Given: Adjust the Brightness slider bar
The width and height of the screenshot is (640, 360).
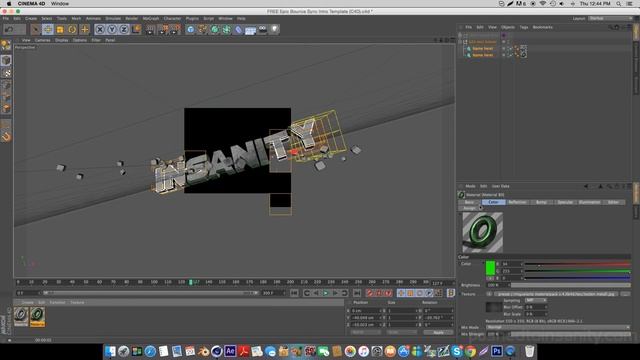Looking at the screenshot, I should coord(571,285).
